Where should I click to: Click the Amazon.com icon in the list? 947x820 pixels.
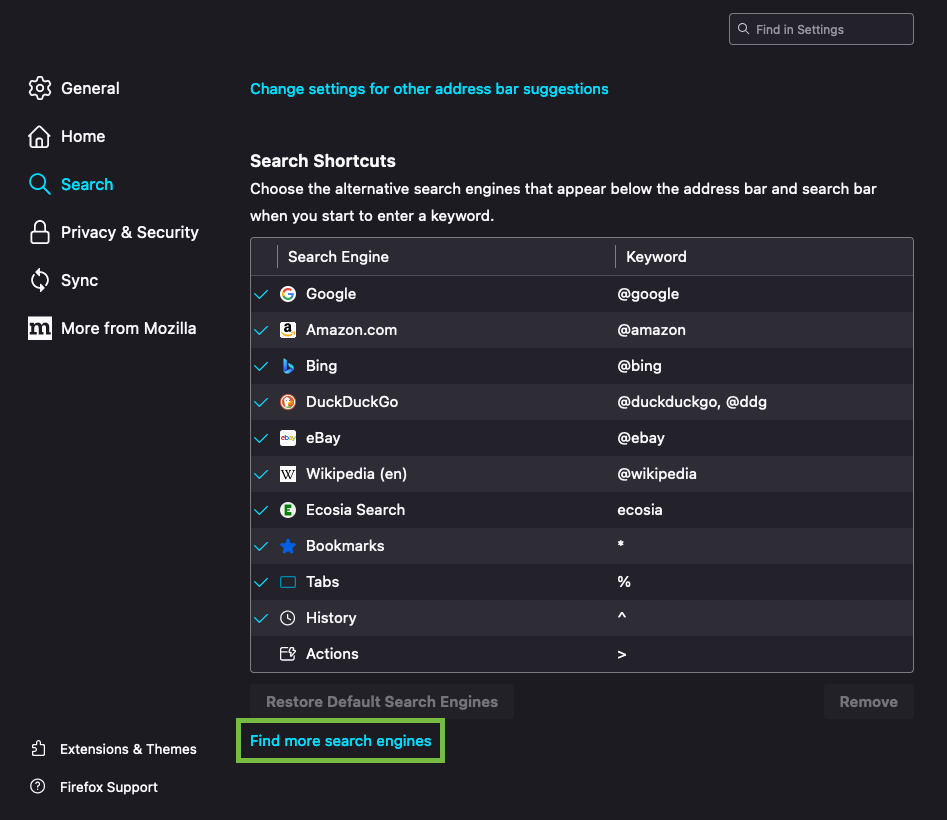288,330
